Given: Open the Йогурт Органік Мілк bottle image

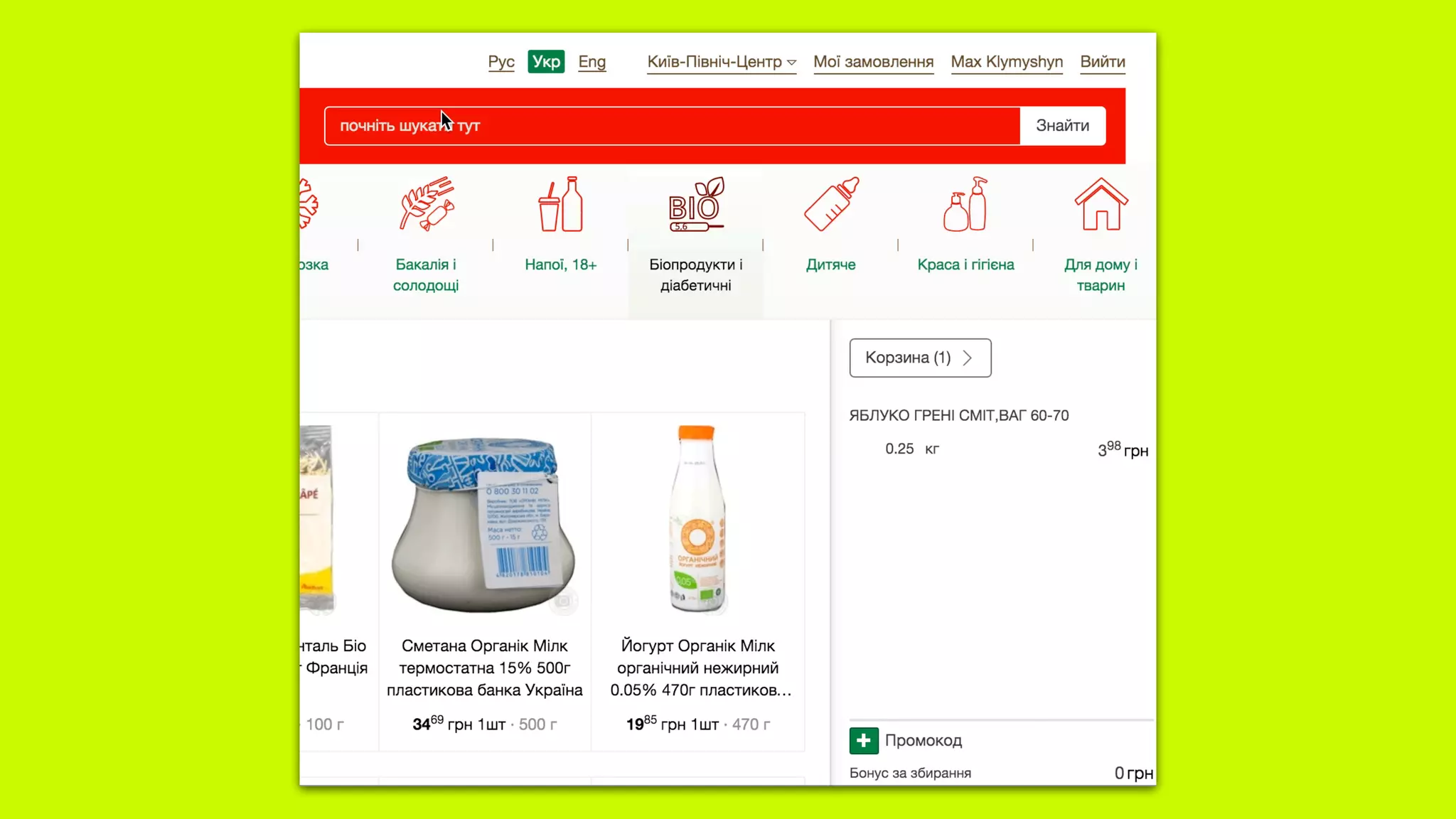Looking at the screenshot, I should (697, 519).
